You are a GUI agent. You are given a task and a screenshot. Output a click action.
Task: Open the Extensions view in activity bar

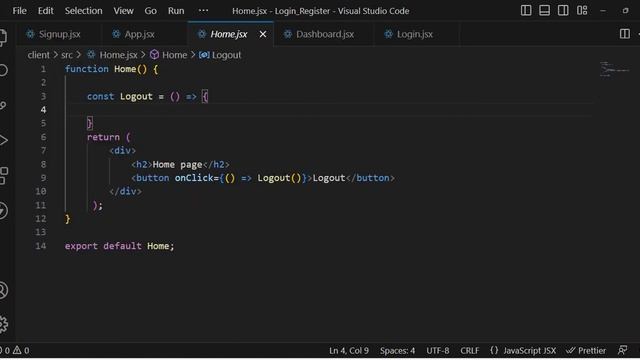(3, 176)
